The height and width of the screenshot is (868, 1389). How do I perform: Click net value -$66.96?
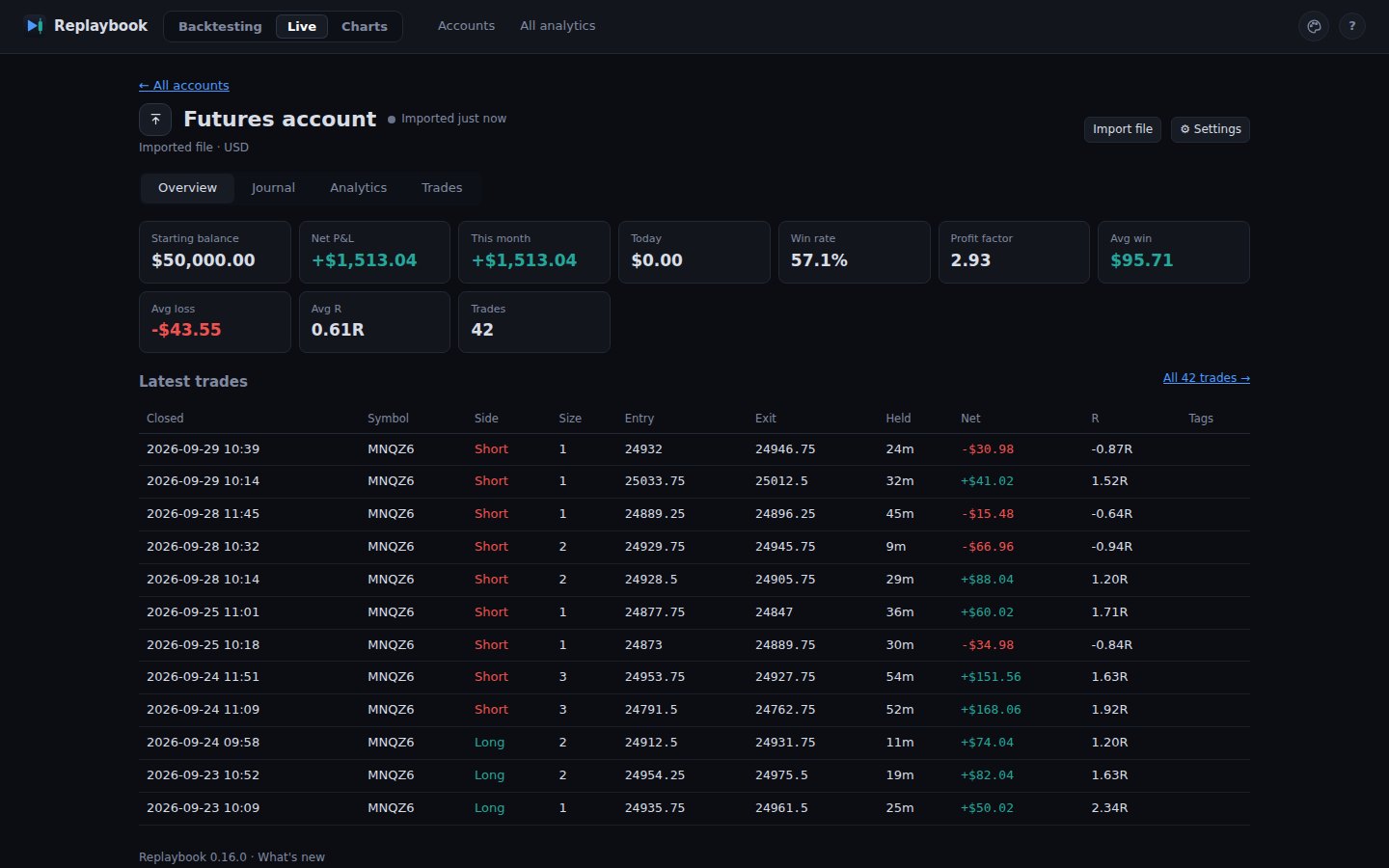tap(988, 547)
